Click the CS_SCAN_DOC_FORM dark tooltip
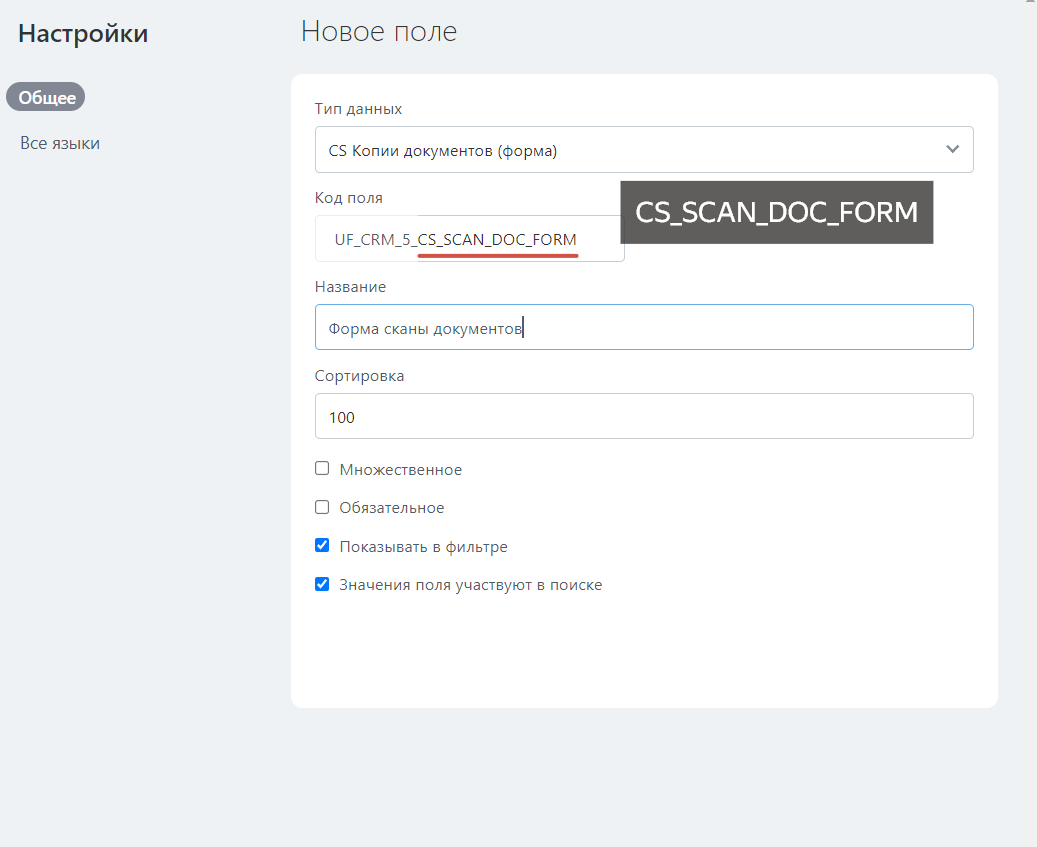The width and height of the screenshot is (1037, 847). [776, 212]
